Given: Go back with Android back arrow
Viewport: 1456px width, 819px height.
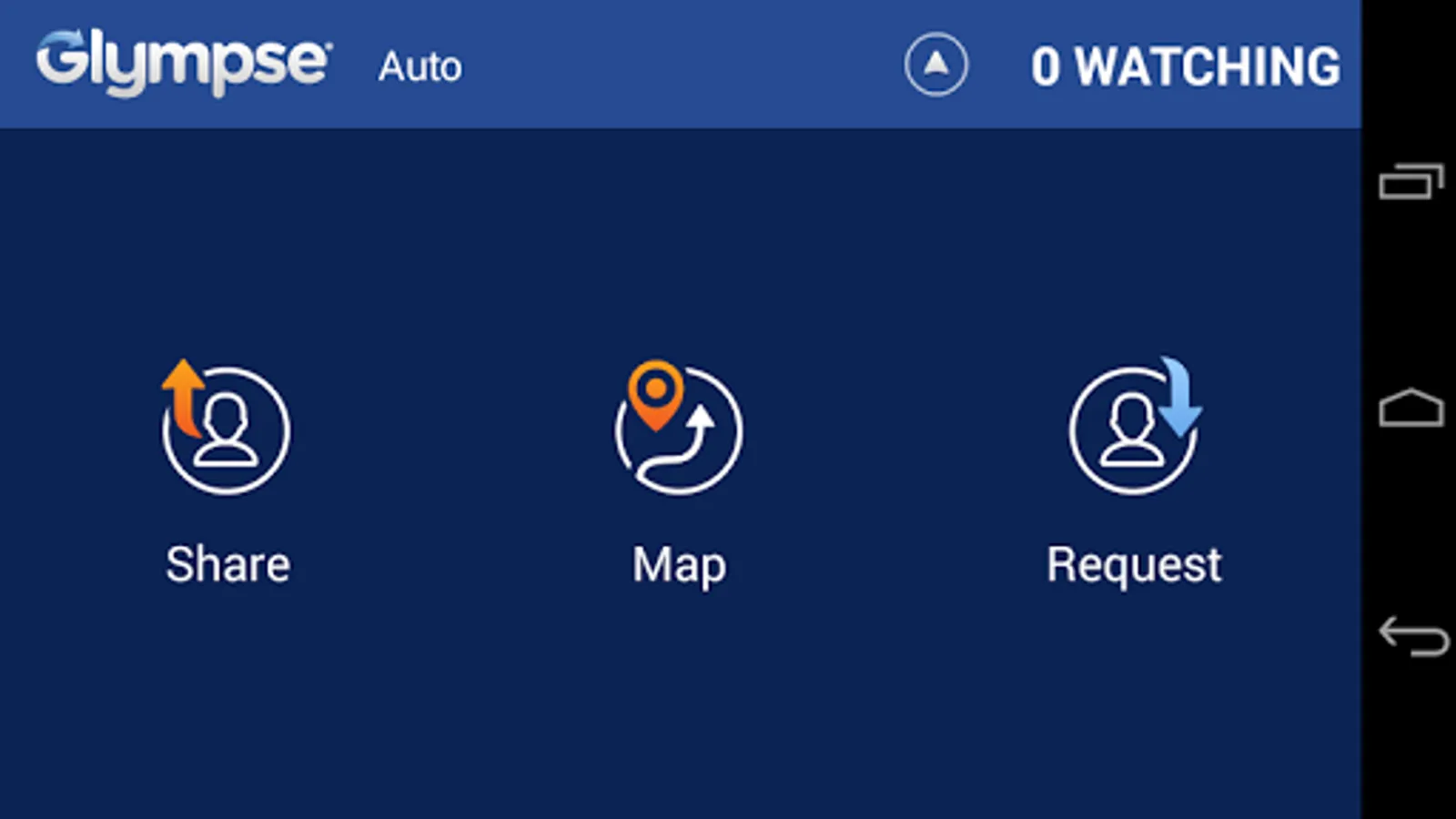Looking at the screenshot, I should tap(1413, 636).
